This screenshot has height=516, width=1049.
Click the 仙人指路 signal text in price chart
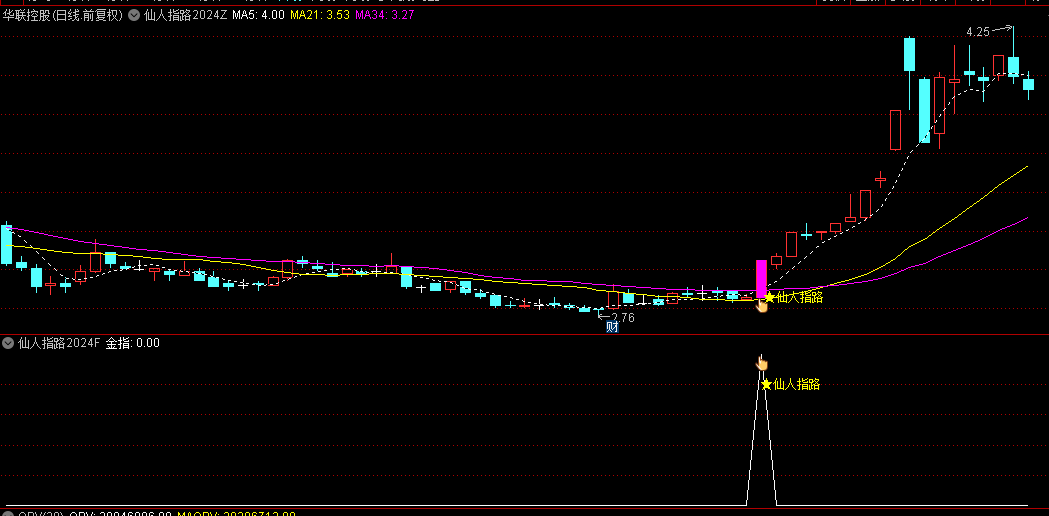pyautogui.click(x=799, y=297)
